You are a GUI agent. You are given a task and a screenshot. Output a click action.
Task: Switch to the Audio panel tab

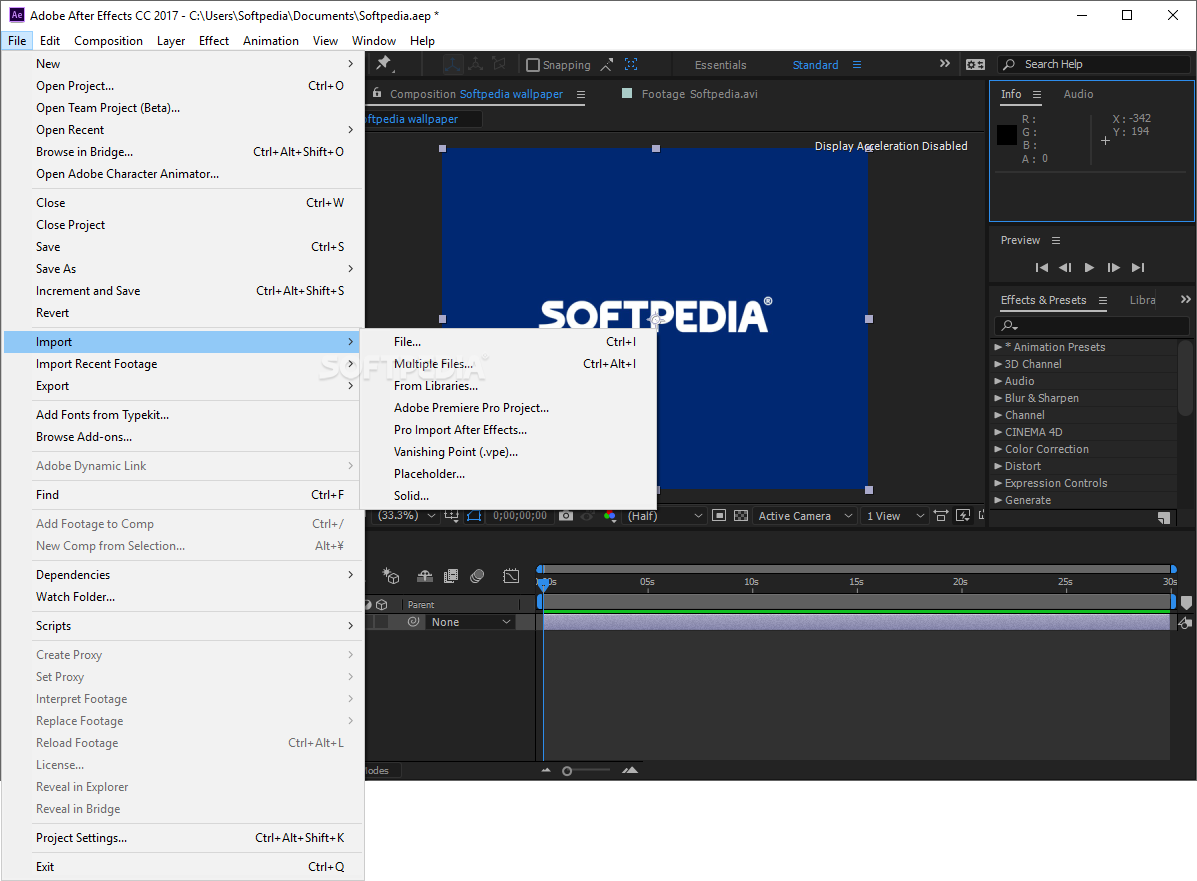click(x=1078, y=94)
